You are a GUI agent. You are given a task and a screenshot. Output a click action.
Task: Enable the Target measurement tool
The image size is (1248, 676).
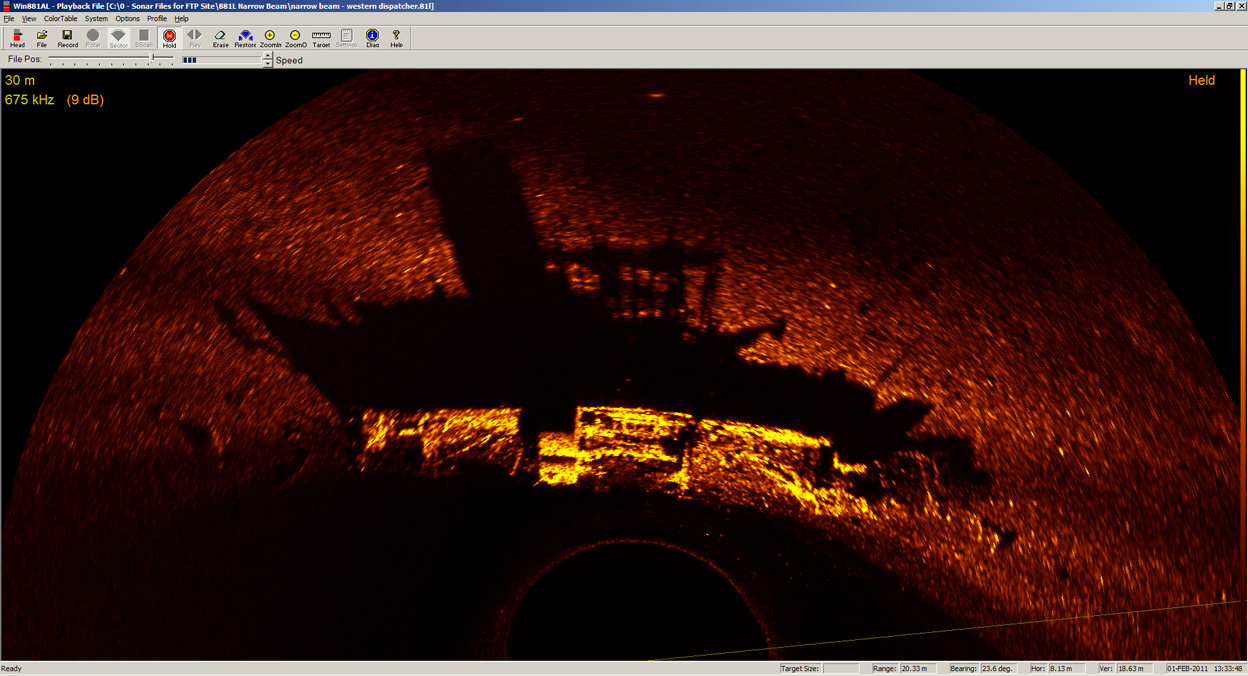pyautogui.click(x=321, y=37)
